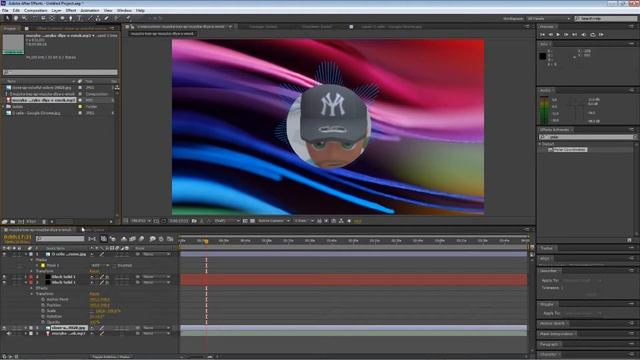Viewport: 640px width, 360px height.
Task: Select Polar Coordinates effect in presets
Action: click(570, 150)
